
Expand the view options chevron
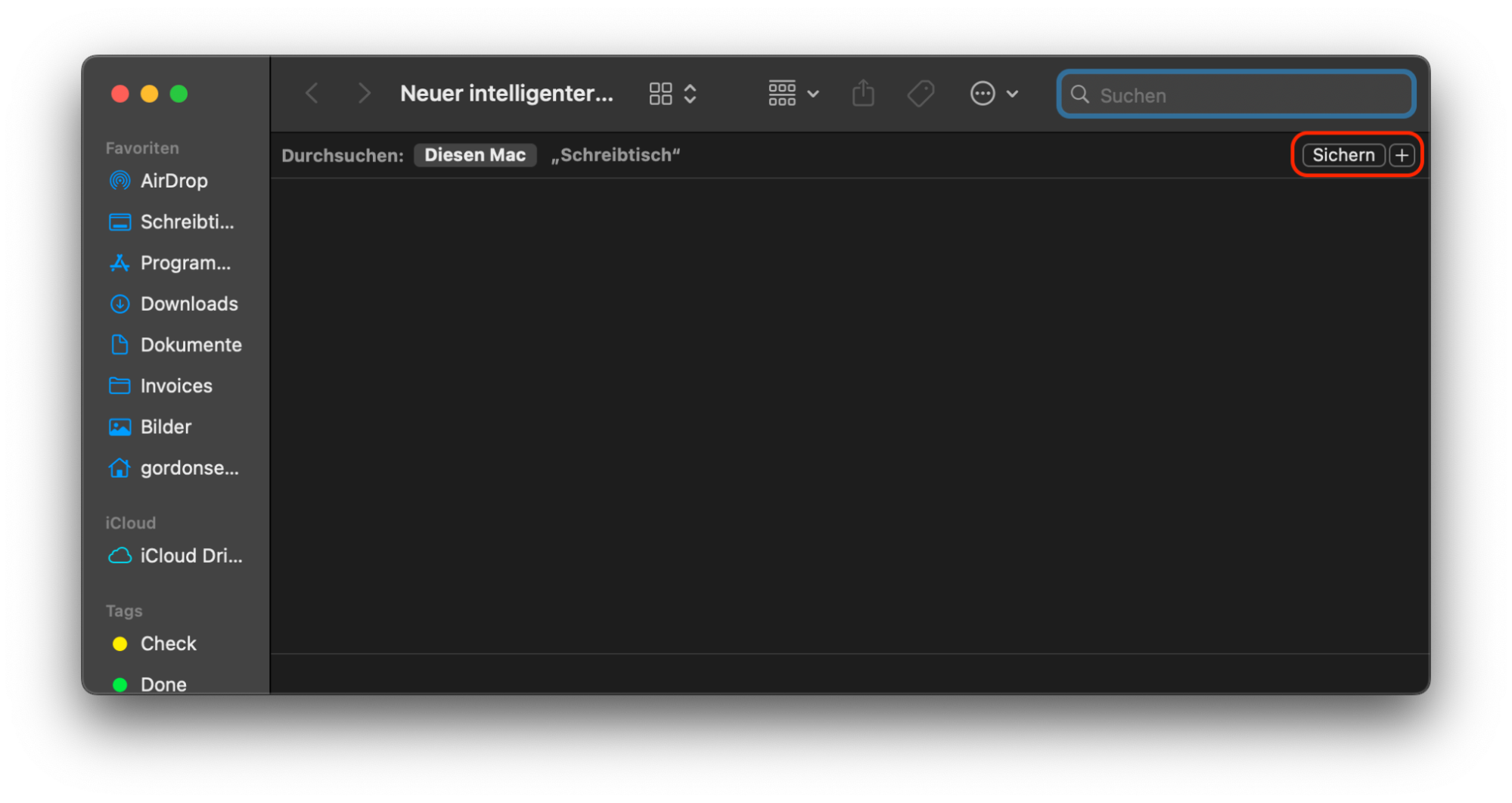click(x=690, y=93)
